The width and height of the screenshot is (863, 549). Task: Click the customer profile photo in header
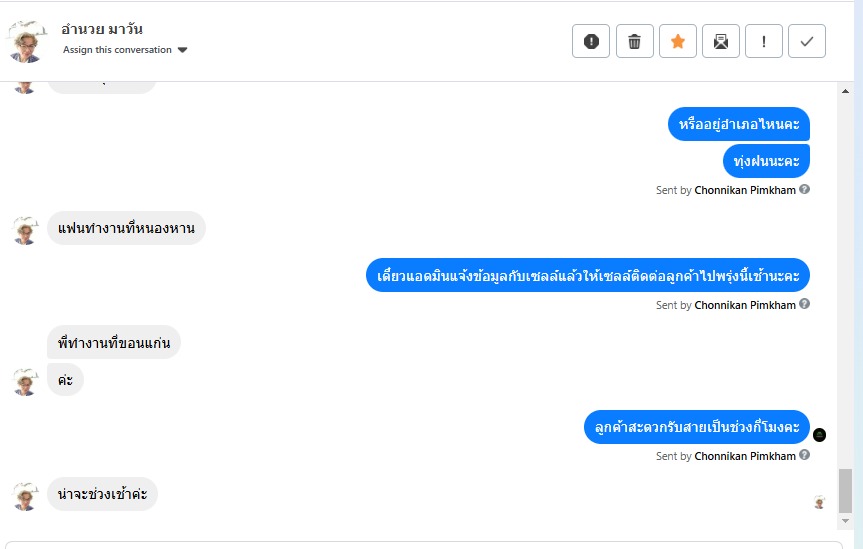pos(27,41)
